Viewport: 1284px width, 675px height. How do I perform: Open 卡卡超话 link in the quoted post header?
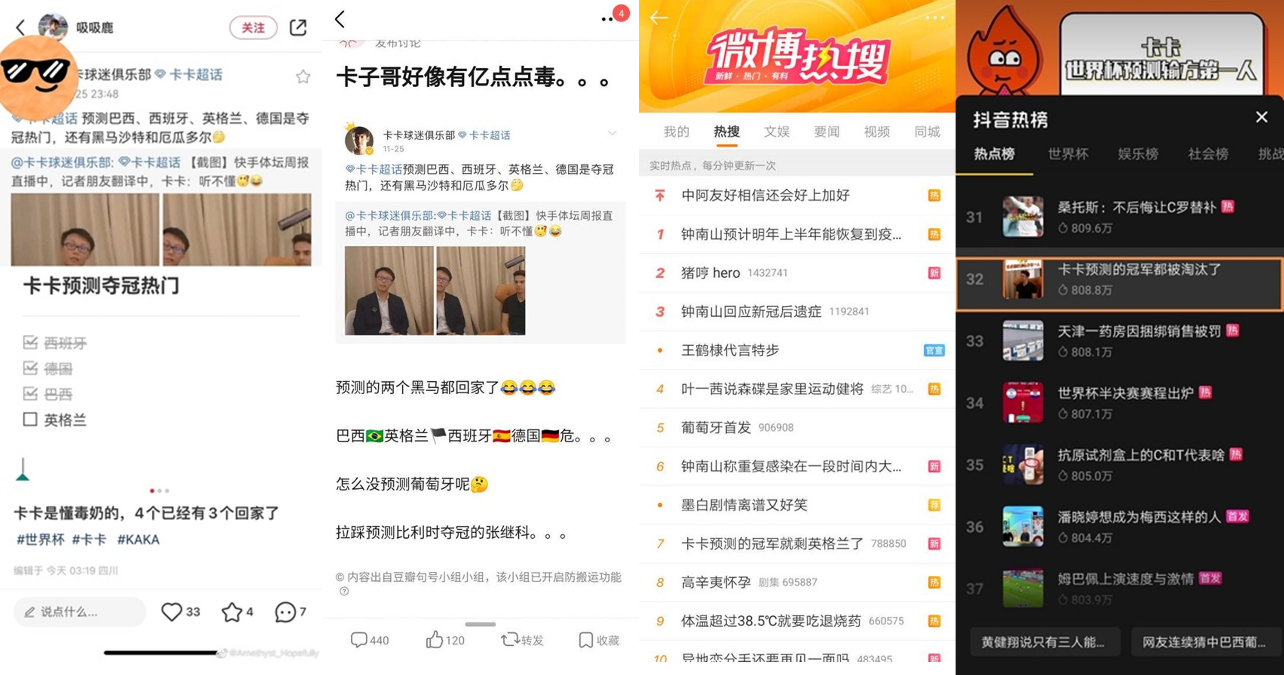pyautogui.click(x=484, y=135)
